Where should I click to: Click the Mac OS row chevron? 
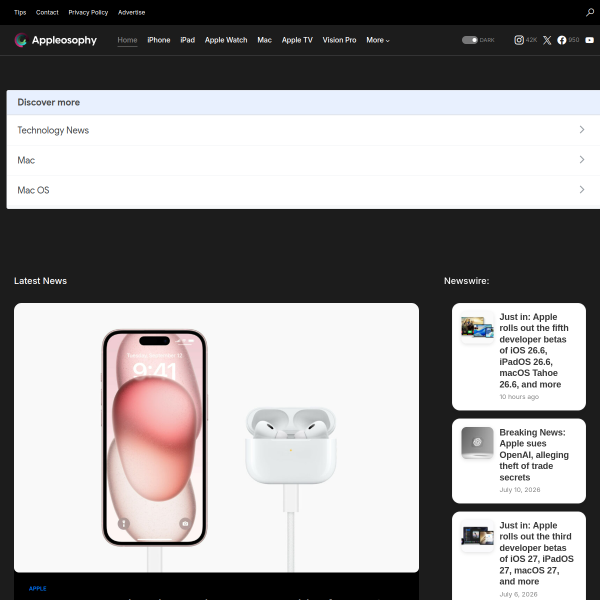tap(582, 189)
